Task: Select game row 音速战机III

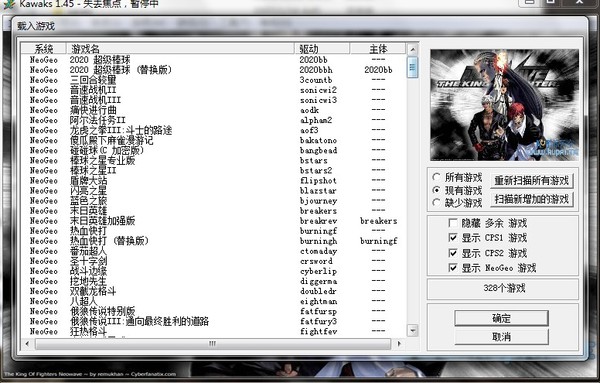Action: 213,100
